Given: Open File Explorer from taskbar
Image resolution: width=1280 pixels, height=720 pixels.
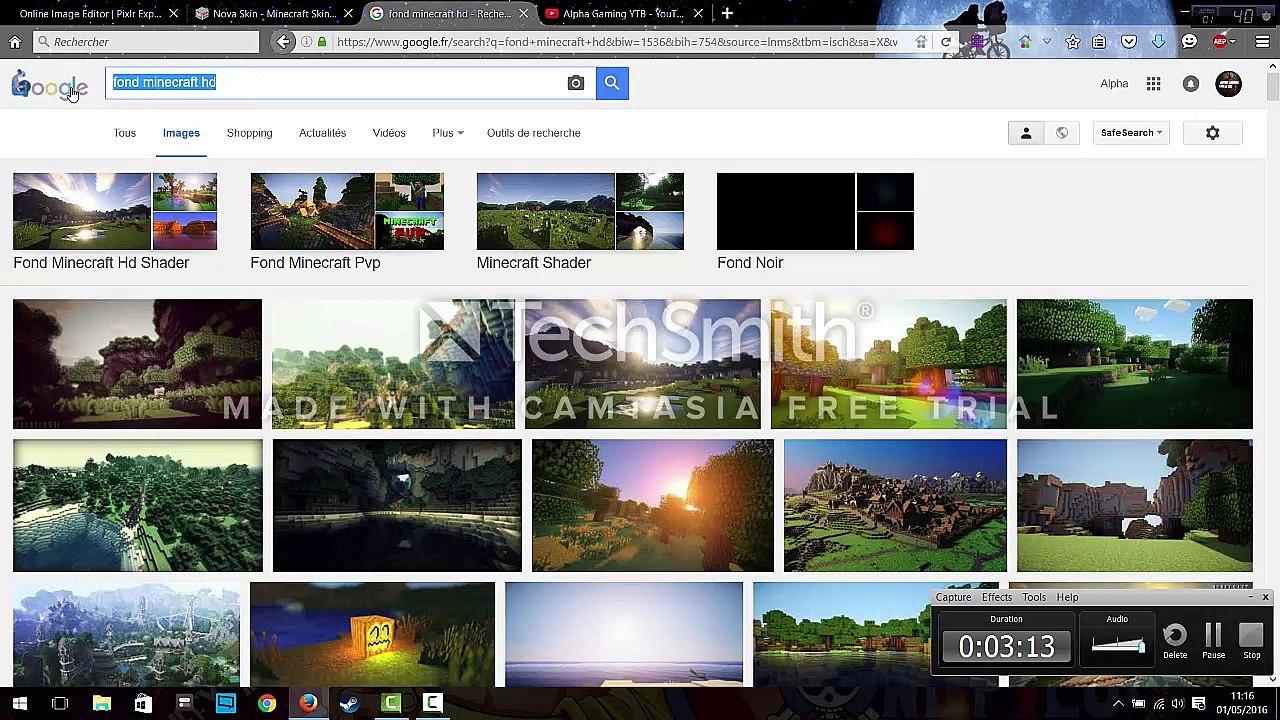Looking at the screenshot, I should [102, 703].
